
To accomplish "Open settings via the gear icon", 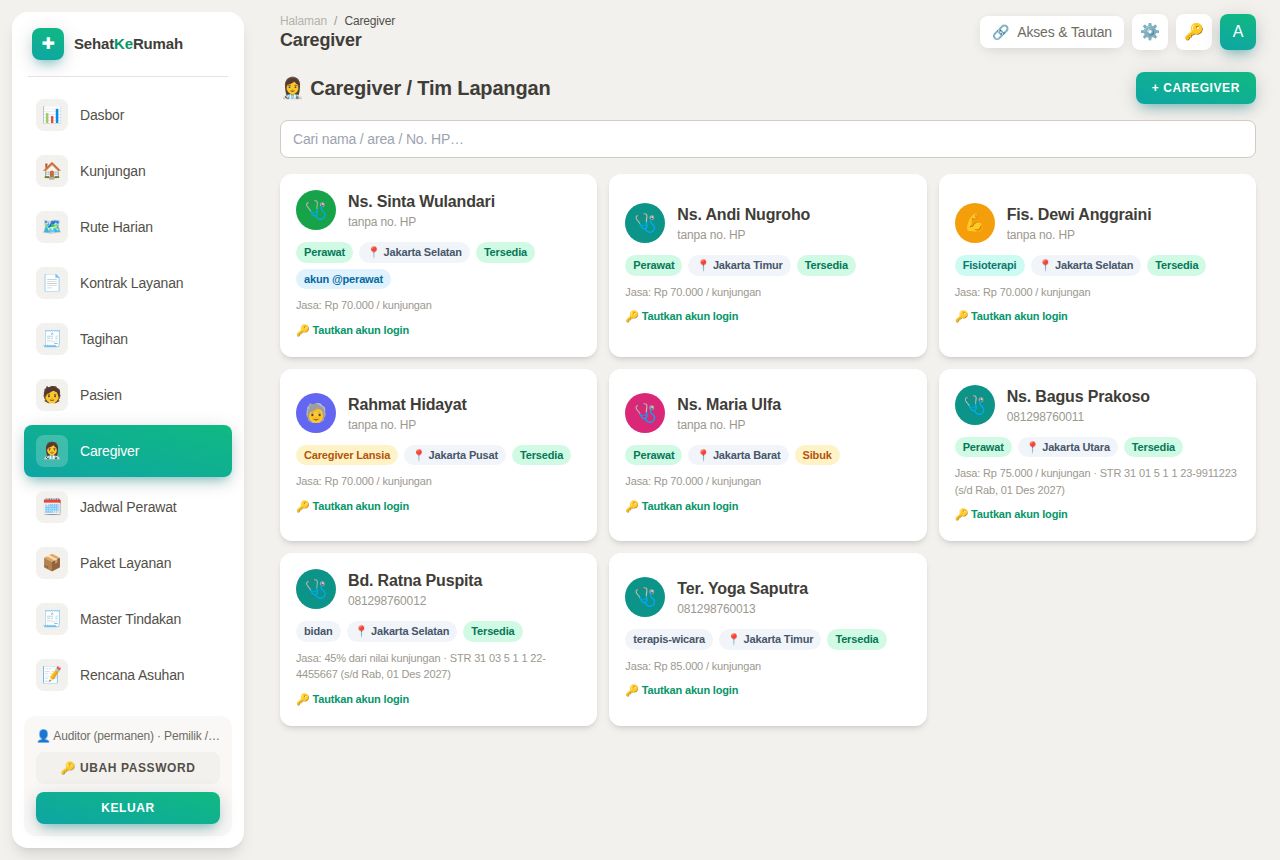I will [1150, 32].
